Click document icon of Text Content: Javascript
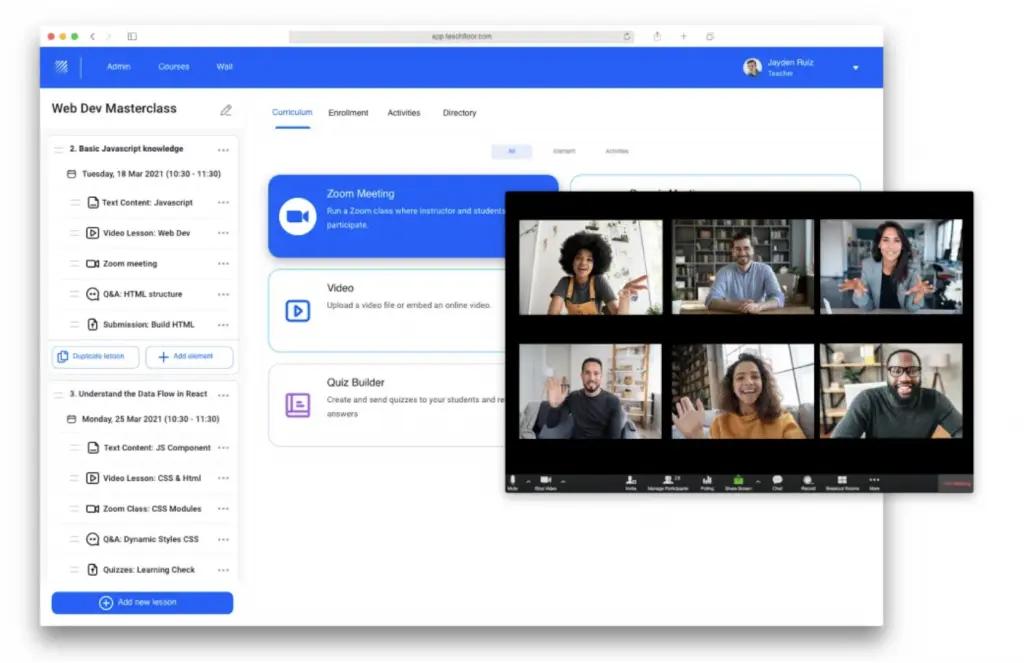Screen dimensions: 1024x663 pos(93,202)
